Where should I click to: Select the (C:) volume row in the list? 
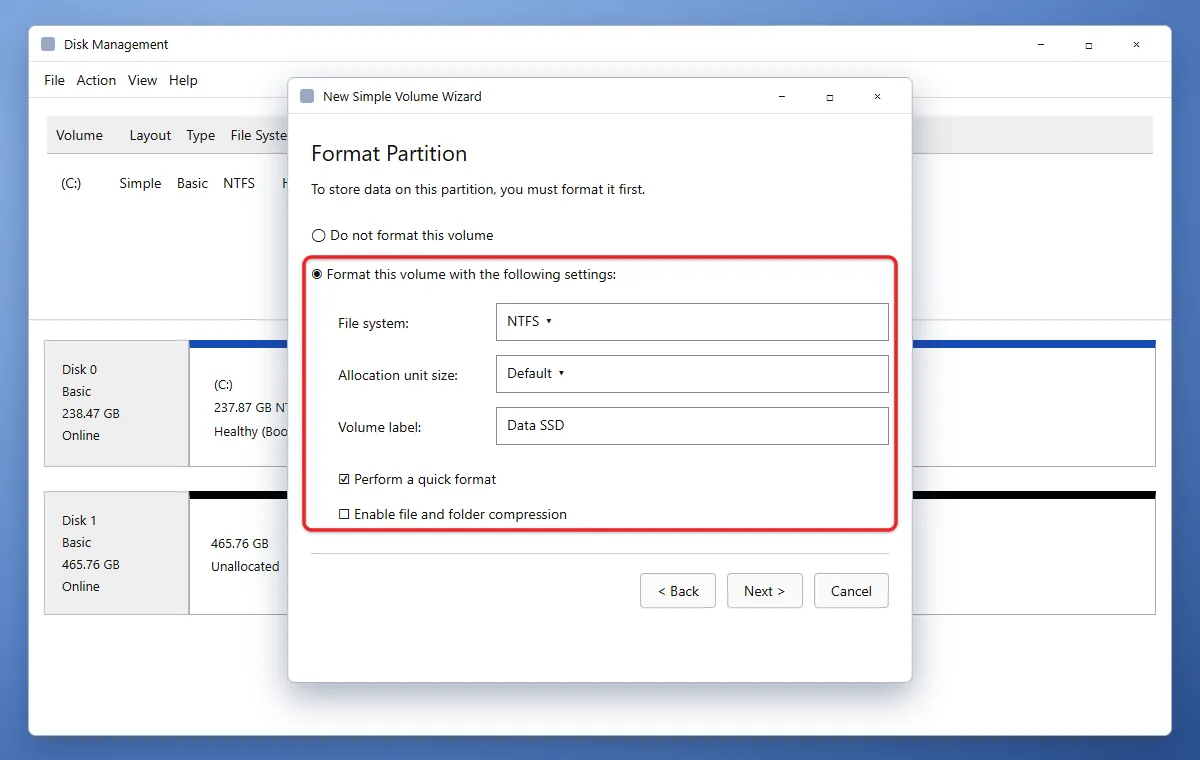point(168,184)
